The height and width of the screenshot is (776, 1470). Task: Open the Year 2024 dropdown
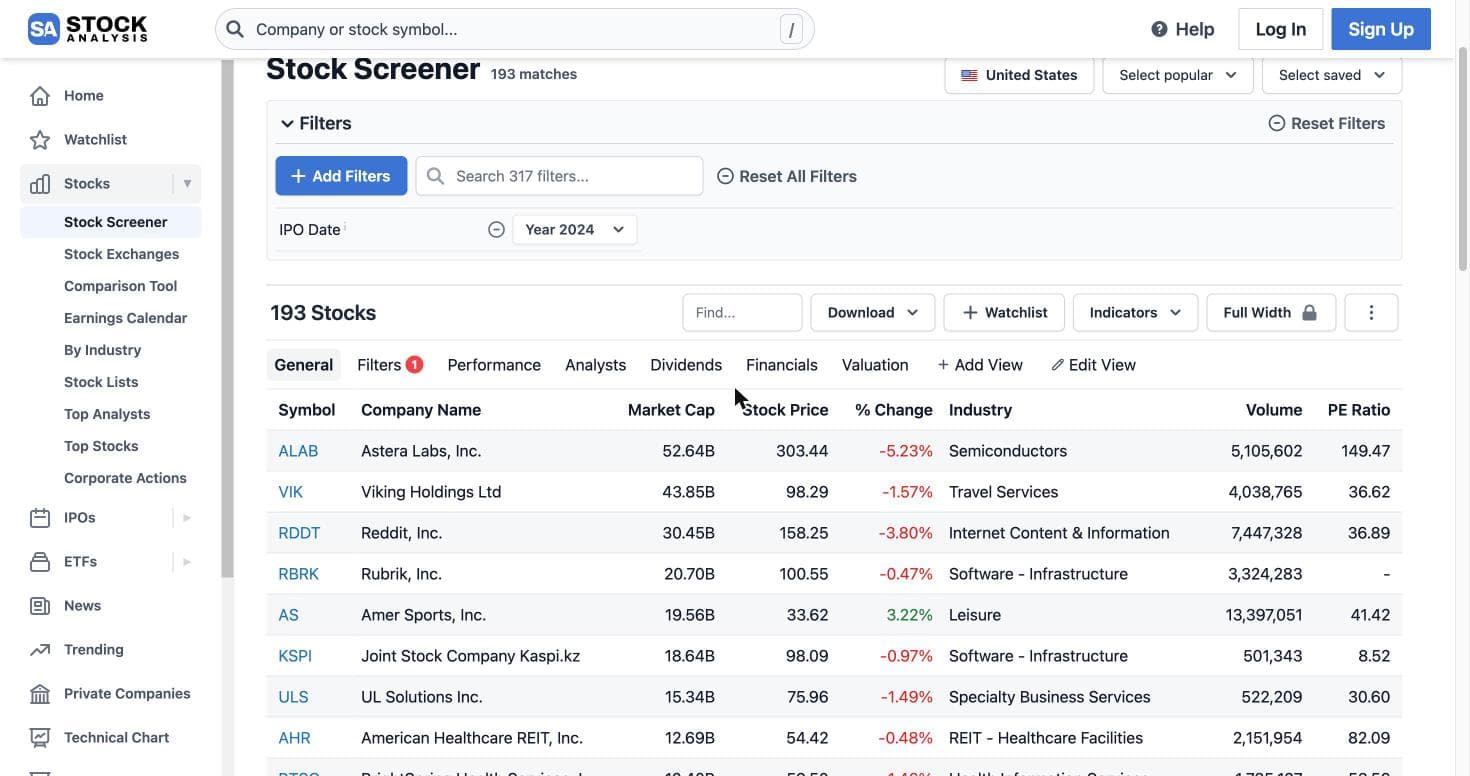click(574, 229)
